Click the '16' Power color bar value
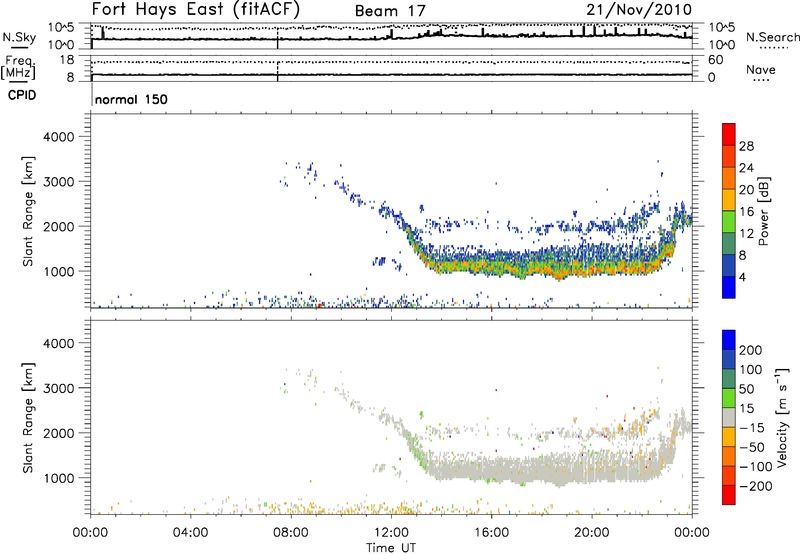The width and height of the screenshot is (800, 554). 746,211
